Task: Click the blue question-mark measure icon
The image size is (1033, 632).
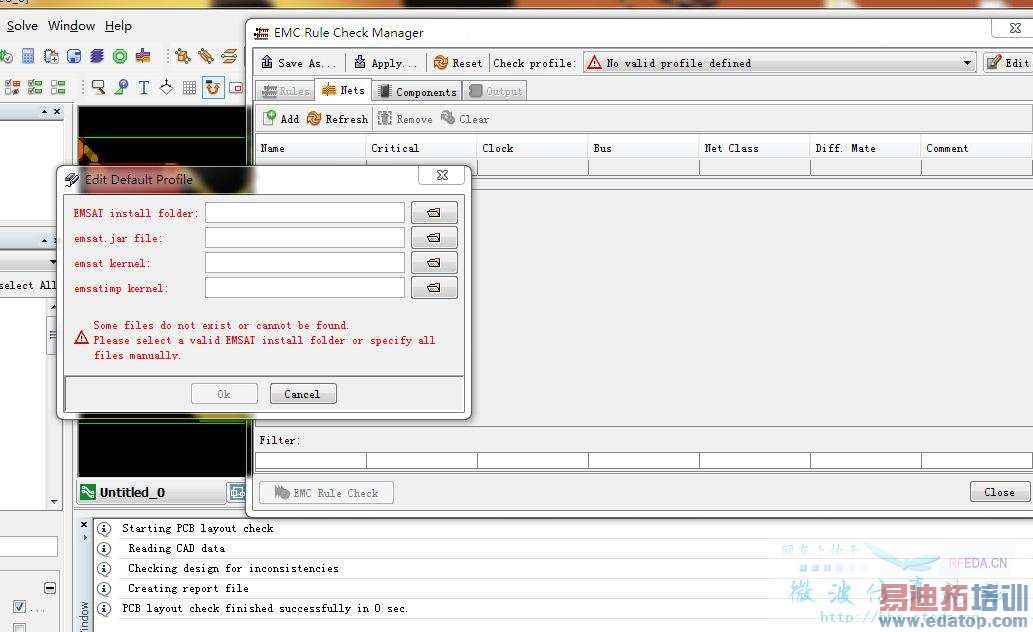Action: (121, 87)
